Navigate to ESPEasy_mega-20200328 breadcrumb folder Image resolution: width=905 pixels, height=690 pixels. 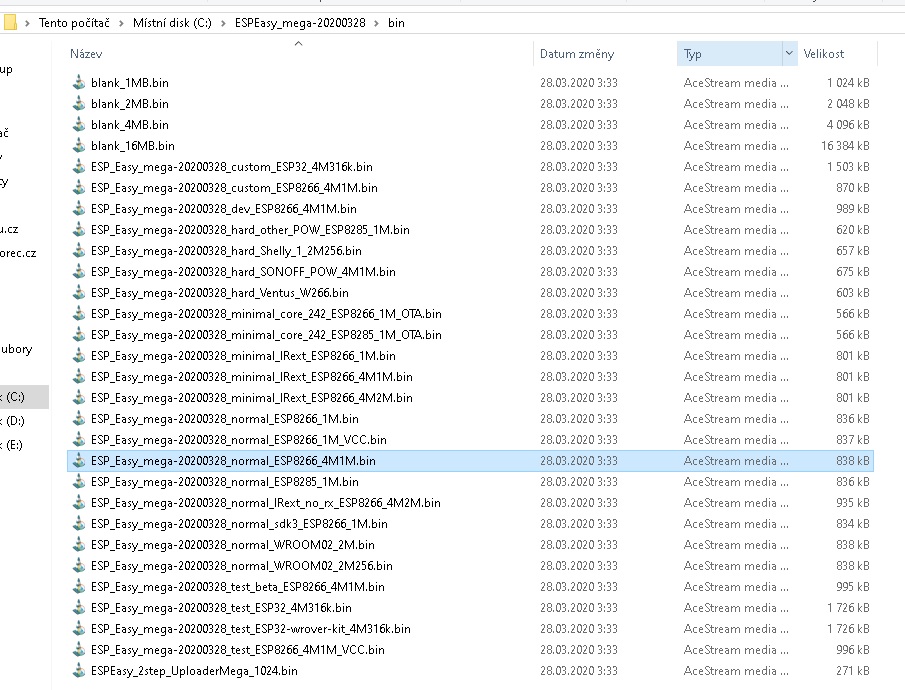pyautogui.click(x=300, y=23)
